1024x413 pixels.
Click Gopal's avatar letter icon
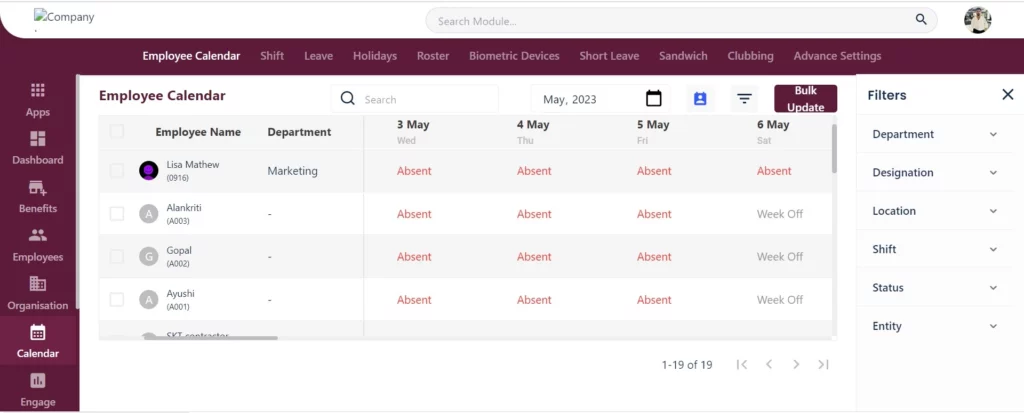[149, 257]
